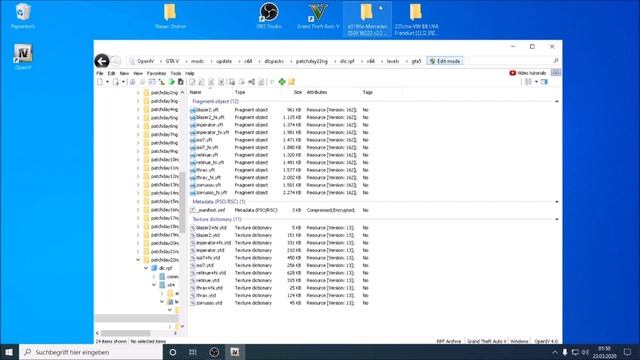Image resolution: width=640 pixels, height=360 pixels.
Task: Click the volume icon in system tray
Action: [585, 352]
